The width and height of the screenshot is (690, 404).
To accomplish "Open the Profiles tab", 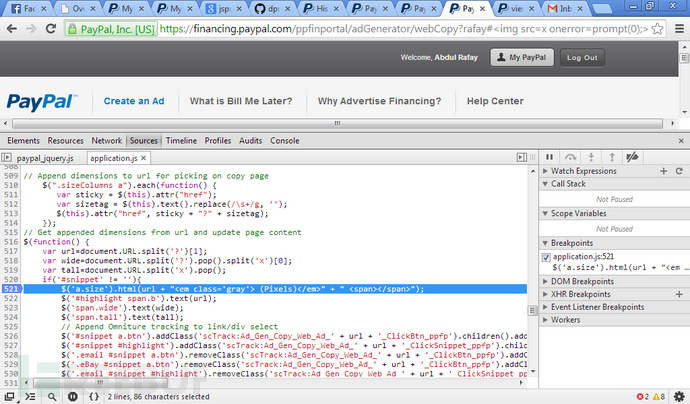I will pyautogui.click(x=218, y=141).
